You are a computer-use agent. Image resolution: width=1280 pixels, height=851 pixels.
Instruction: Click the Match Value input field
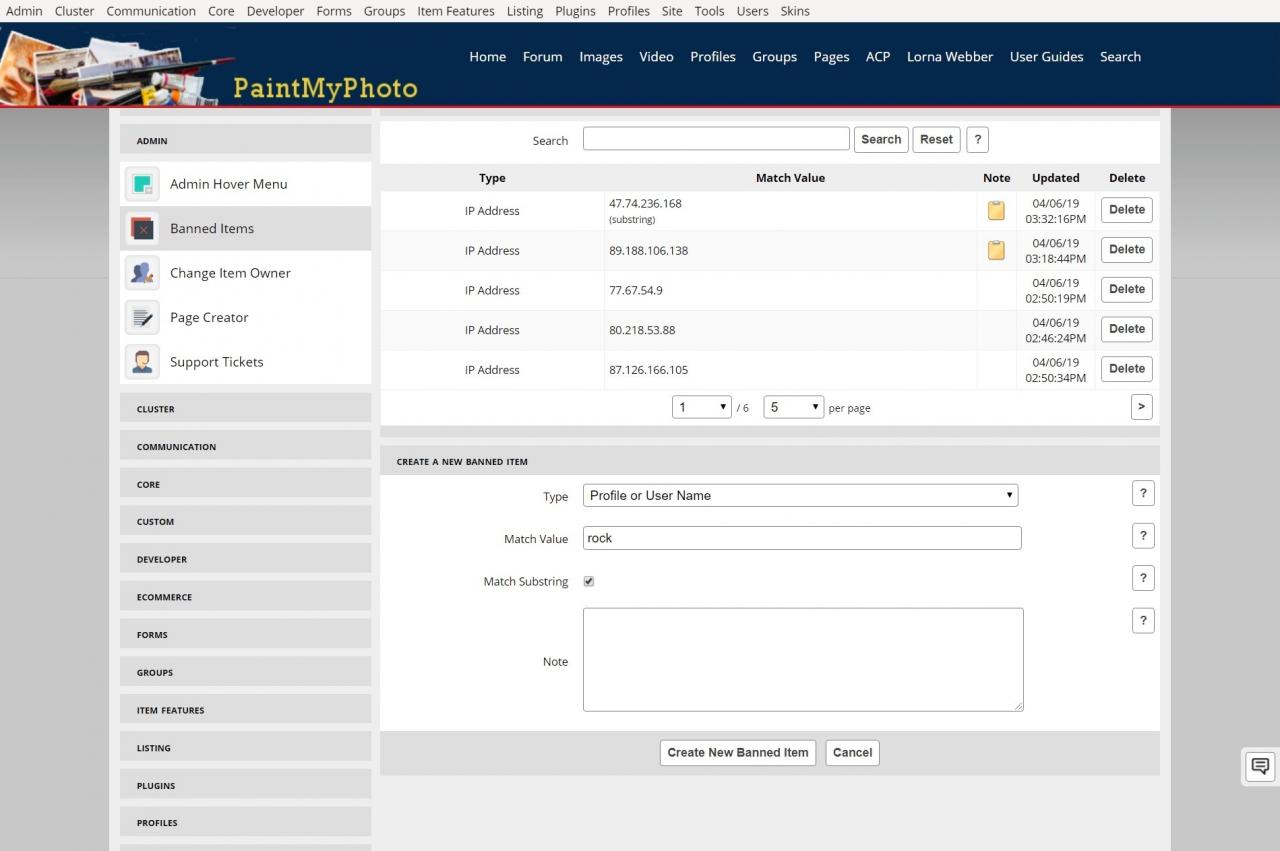802,538
